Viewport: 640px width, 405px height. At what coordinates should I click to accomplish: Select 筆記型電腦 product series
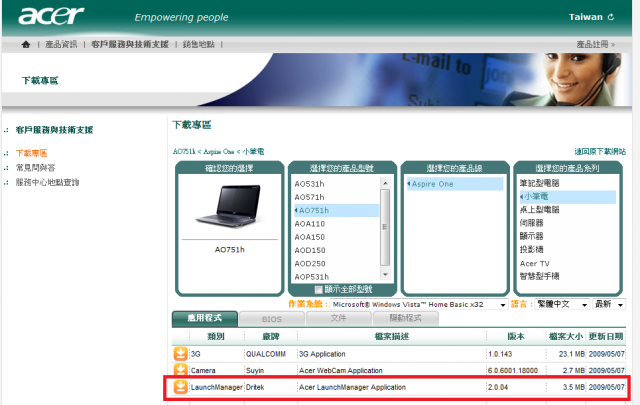click(x=539, y=183)
